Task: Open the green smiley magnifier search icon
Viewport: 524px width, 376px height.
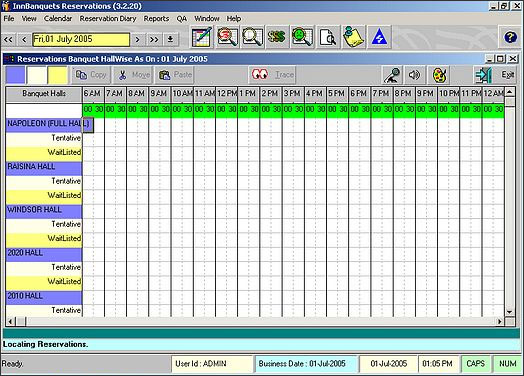Action: pyautogui.click(x=303, y=37)
